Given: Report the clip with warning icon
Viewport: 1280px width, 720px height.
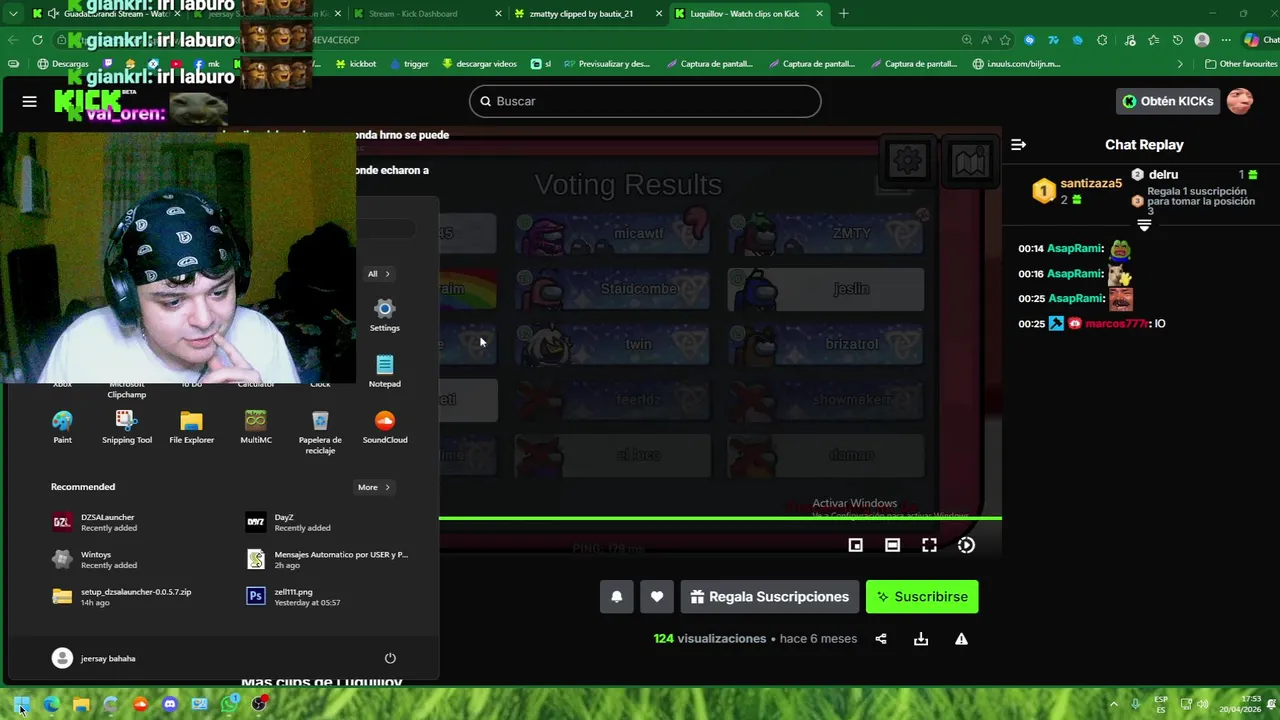Looking at the screenshot, I should coord(961,639).
